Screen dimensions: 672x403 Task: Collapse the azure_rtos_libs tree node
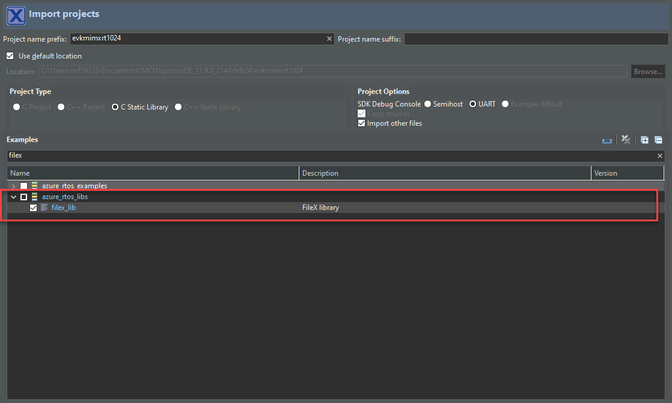pyautogui.click(x=13, y=197)
